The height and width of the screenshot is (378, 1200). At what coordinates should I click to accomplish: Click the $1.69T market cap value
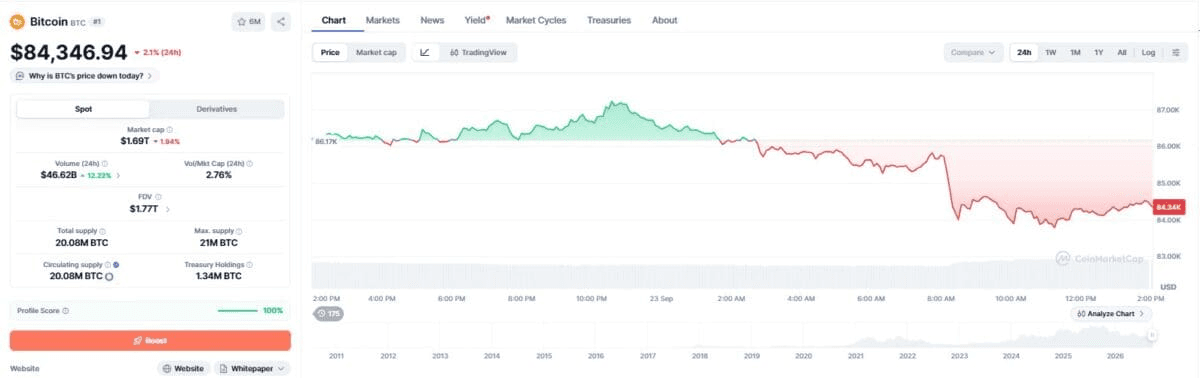point(134,141)
